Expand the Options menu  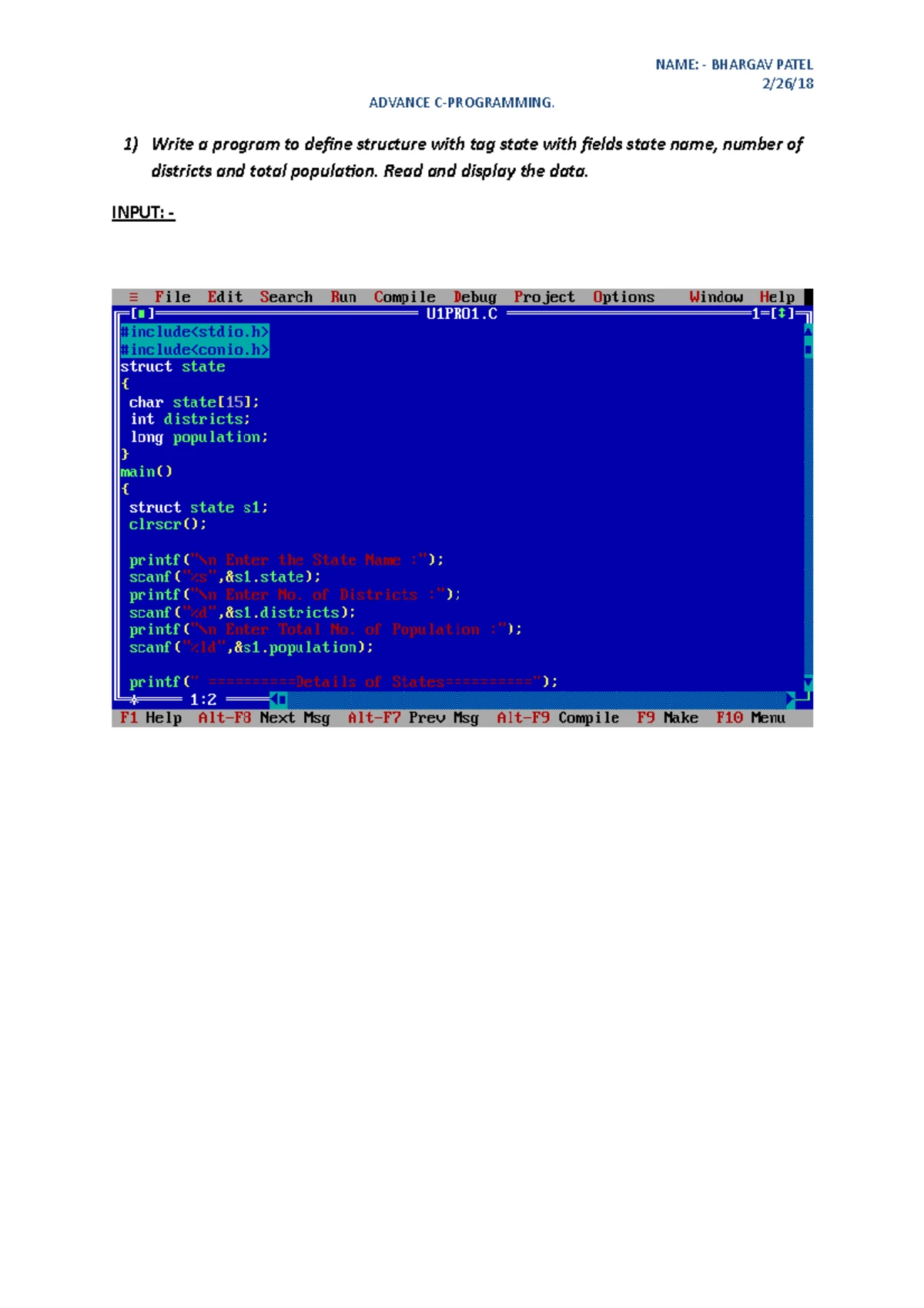tap(624, 297)
